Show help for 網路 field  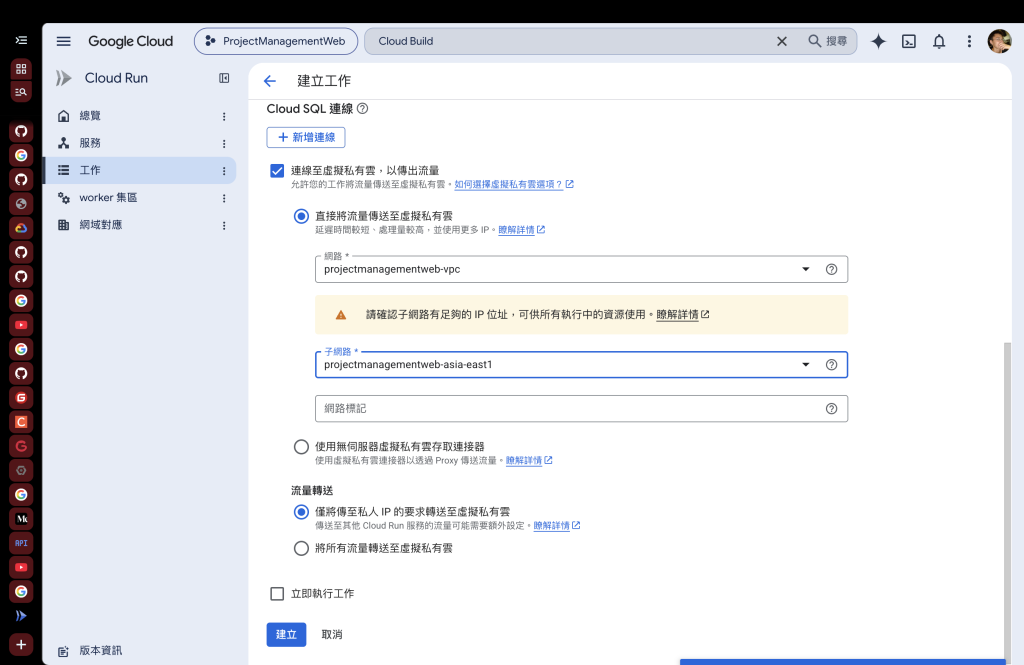(x=831, y=269)
